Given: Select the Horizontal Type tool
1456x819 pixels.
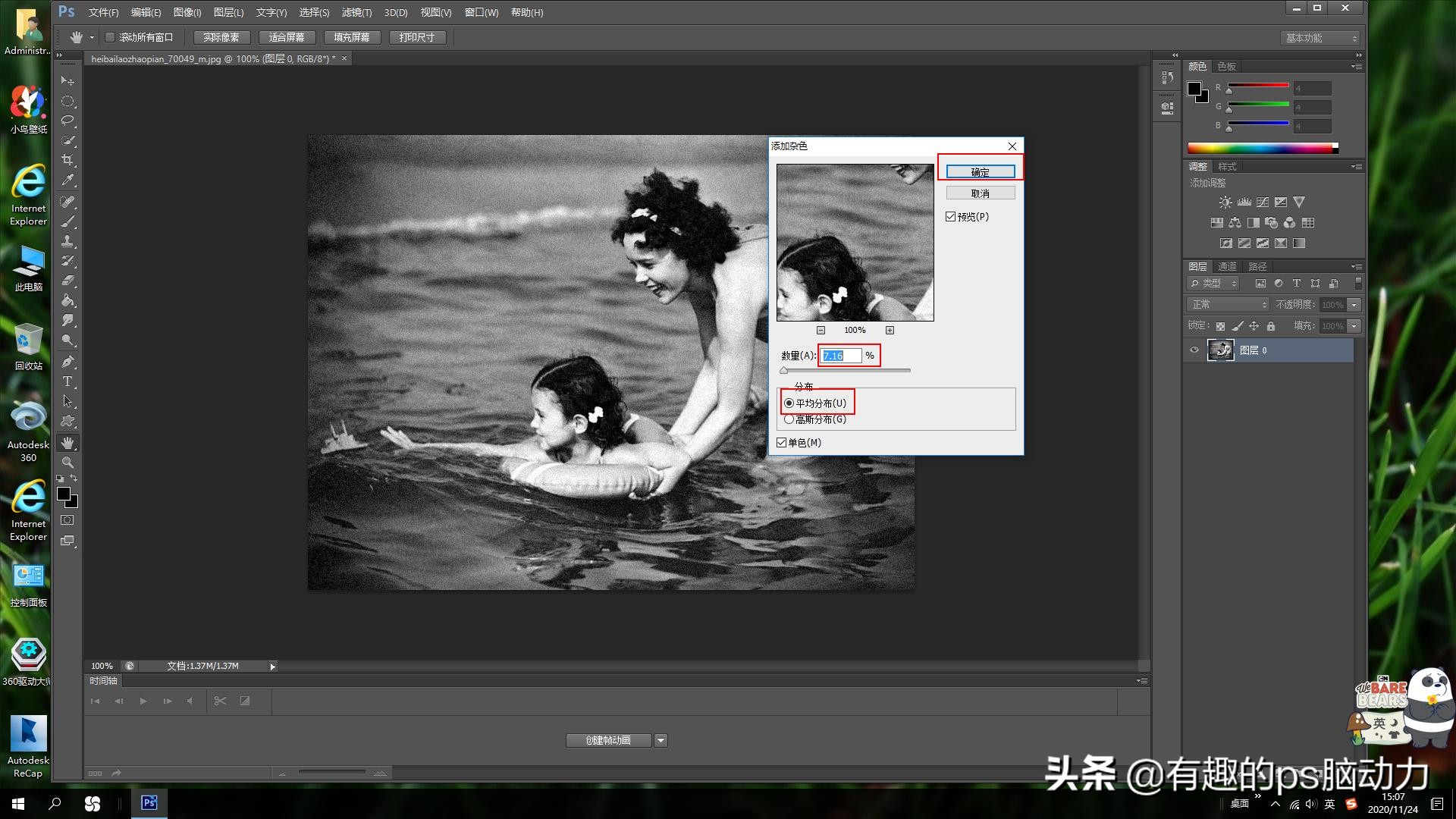Looking at the screenshot, I should click(x=67, y=381).
